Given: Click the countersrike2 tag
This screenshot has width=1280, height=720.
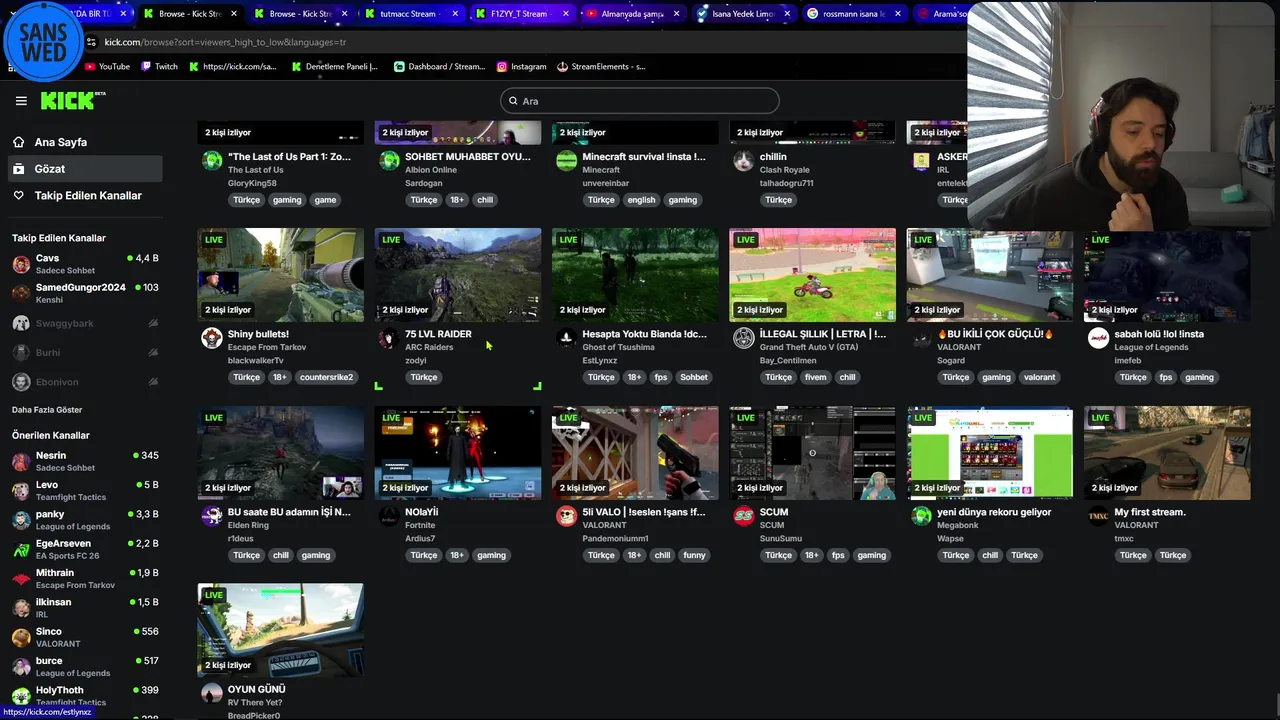Looking at the screenshot, I should [x=326, y=377].
